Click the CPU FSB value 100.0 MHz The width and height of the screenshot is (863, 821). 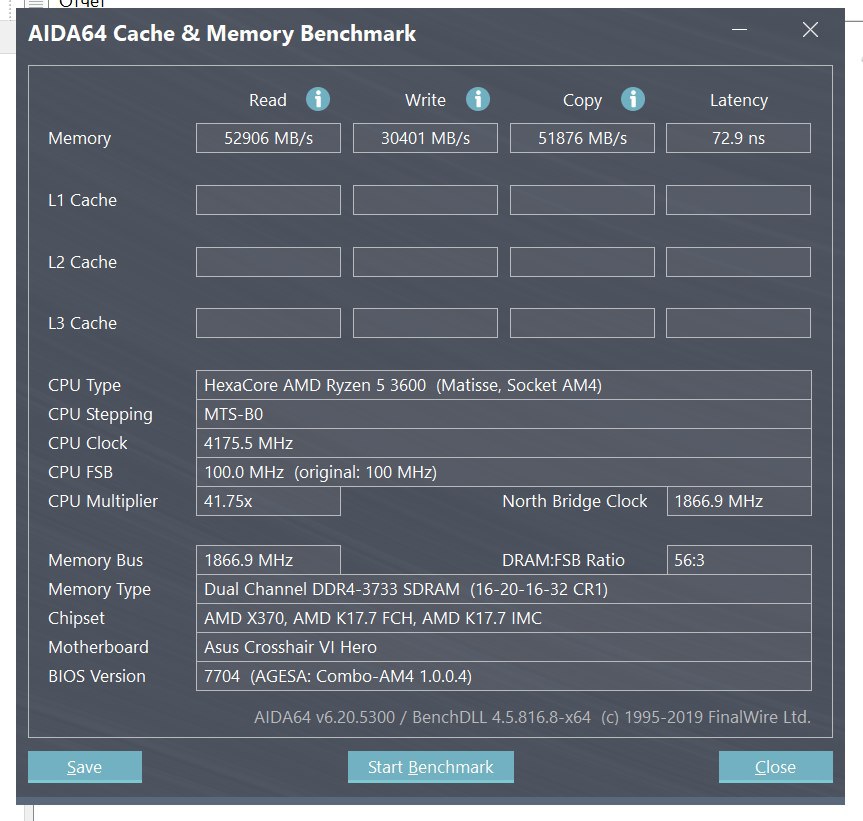(504, 472)
